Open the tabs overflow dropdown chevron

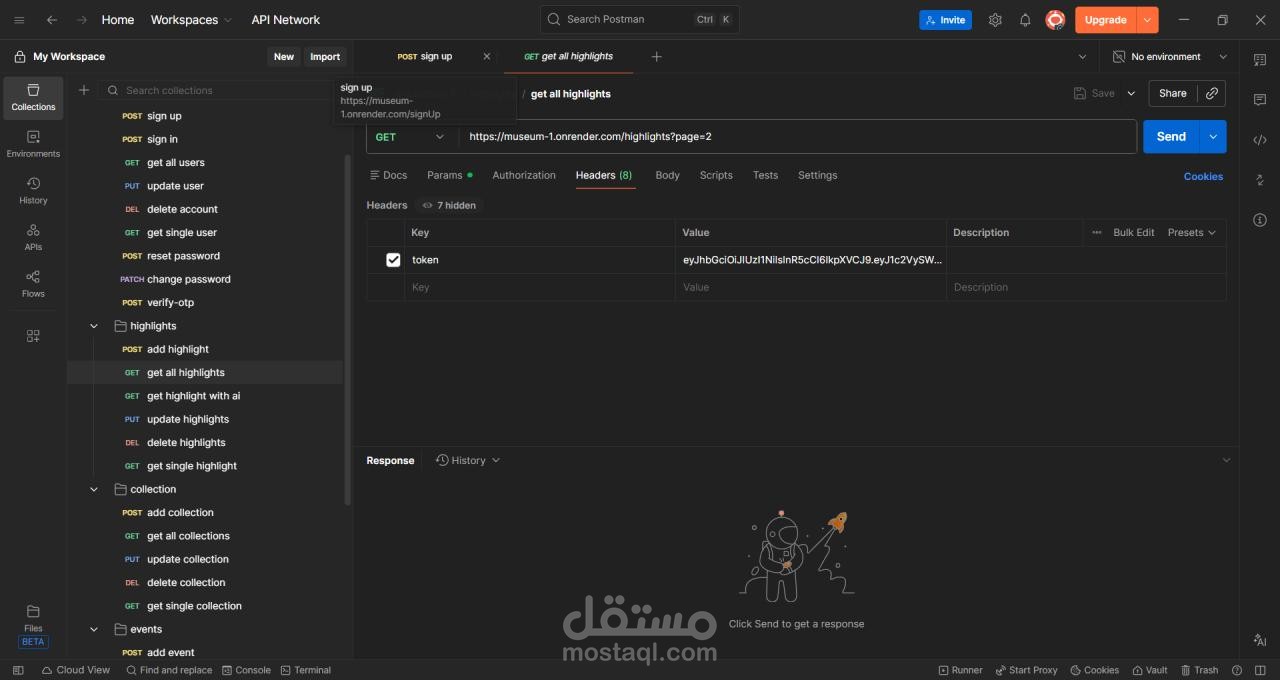click(x=1082, y=57)
